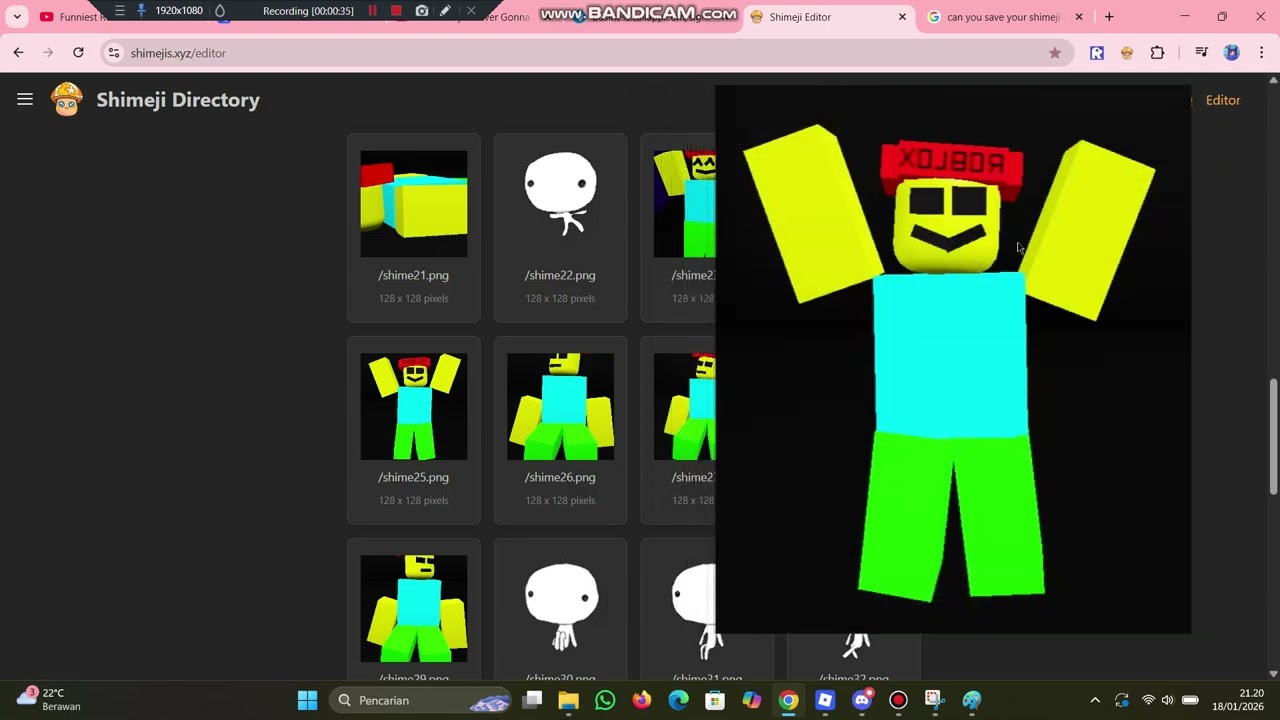Search in the Pencarian taskbar box
1280x720 pixels.
coord(420,700)
